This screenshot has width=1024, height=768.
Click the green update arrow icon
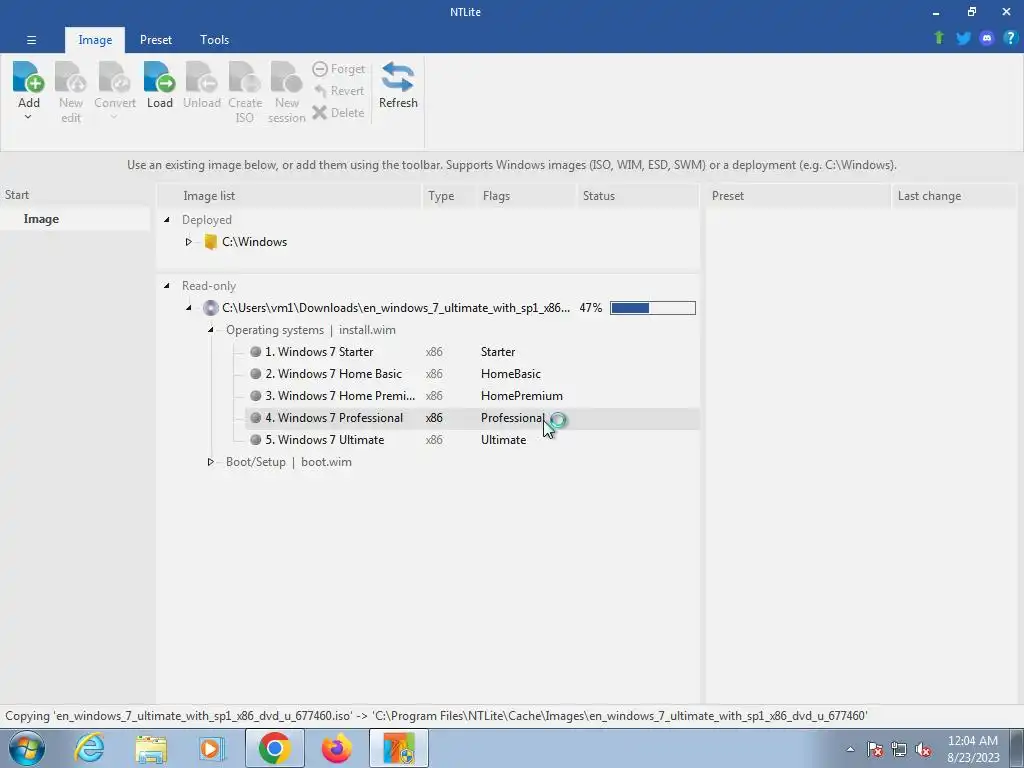939,38
